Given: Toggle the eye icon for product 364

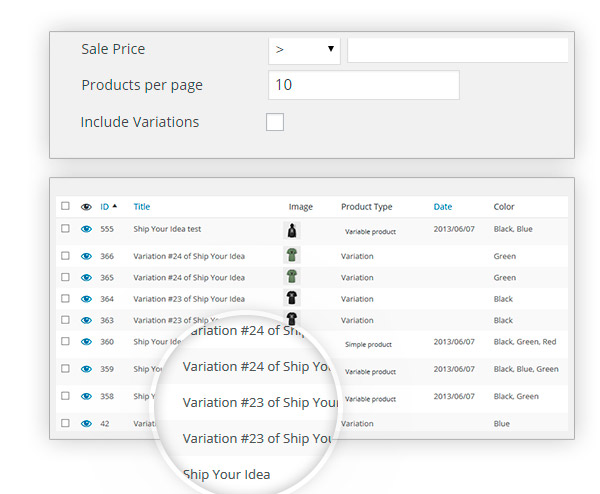Looking at the screenshot, I should 86,299.
